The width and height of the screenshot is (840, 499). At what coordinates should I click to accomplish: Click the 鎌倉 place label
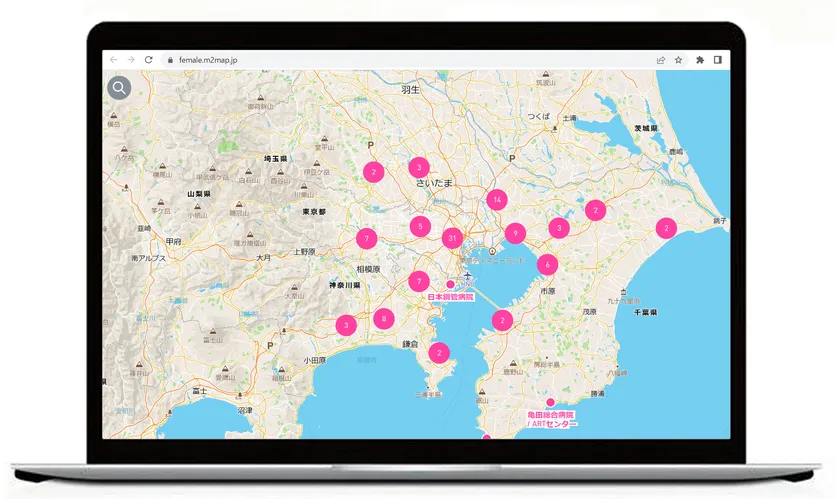tap(410, 344)
